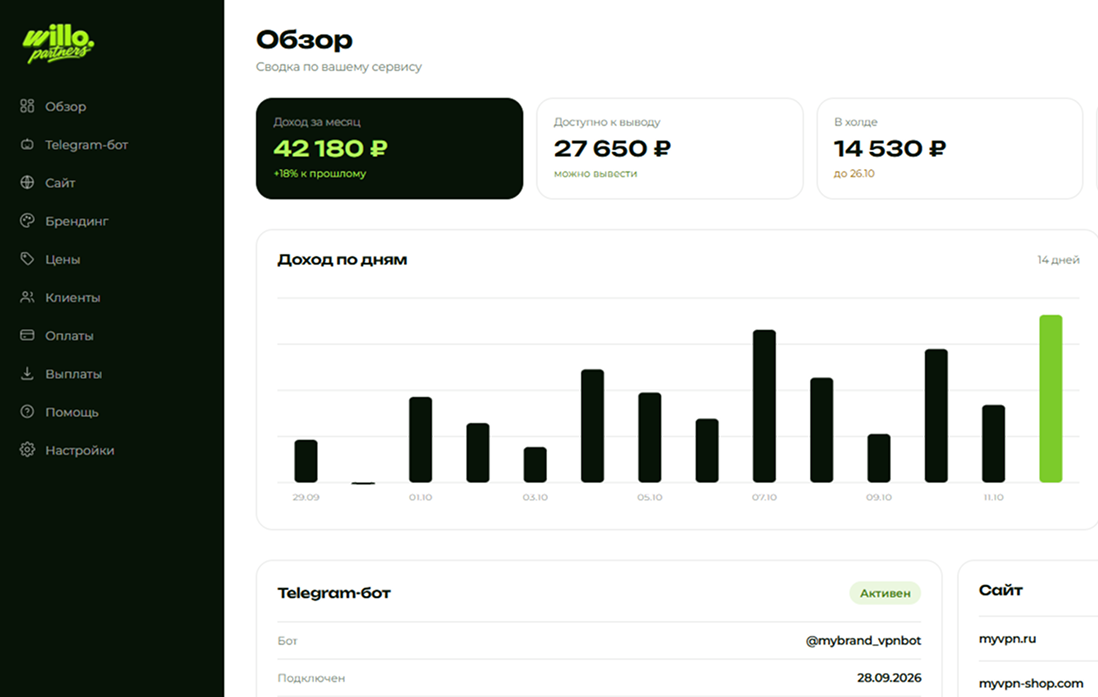Click the Доход по дням chart heading
Viewport: 1098px width, 697px height.
click(x=342, y=260)
